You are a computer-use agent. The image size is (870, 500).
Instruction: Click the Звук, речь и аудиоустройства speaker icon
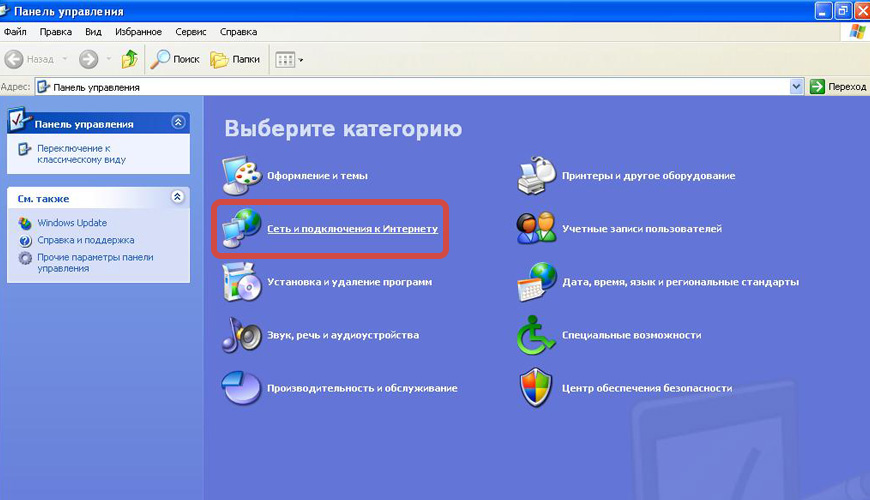(242, 335)
